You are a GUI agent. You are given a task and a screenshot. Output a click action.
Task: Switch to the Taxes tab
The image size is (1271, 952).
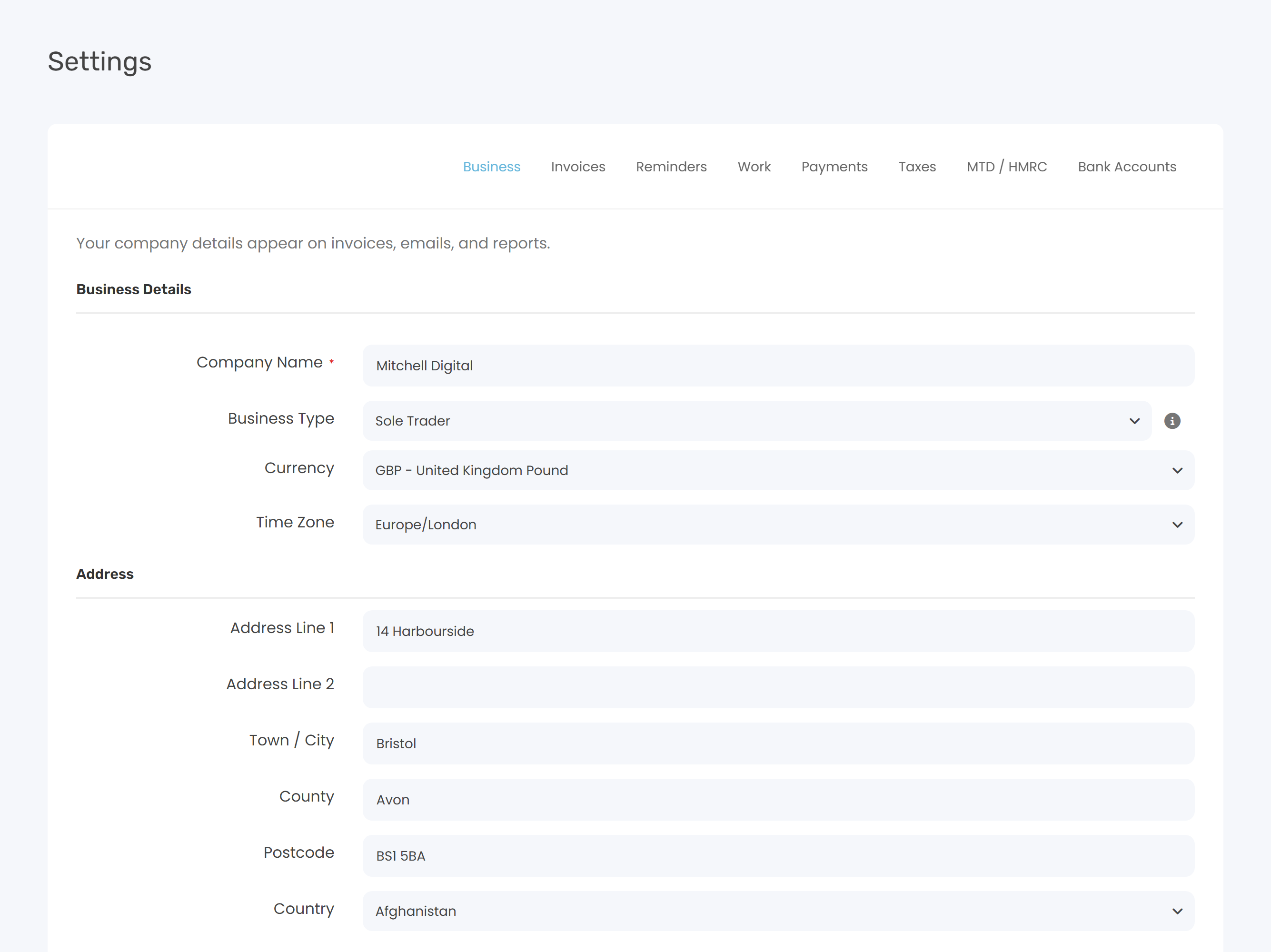tap(917, 167)
